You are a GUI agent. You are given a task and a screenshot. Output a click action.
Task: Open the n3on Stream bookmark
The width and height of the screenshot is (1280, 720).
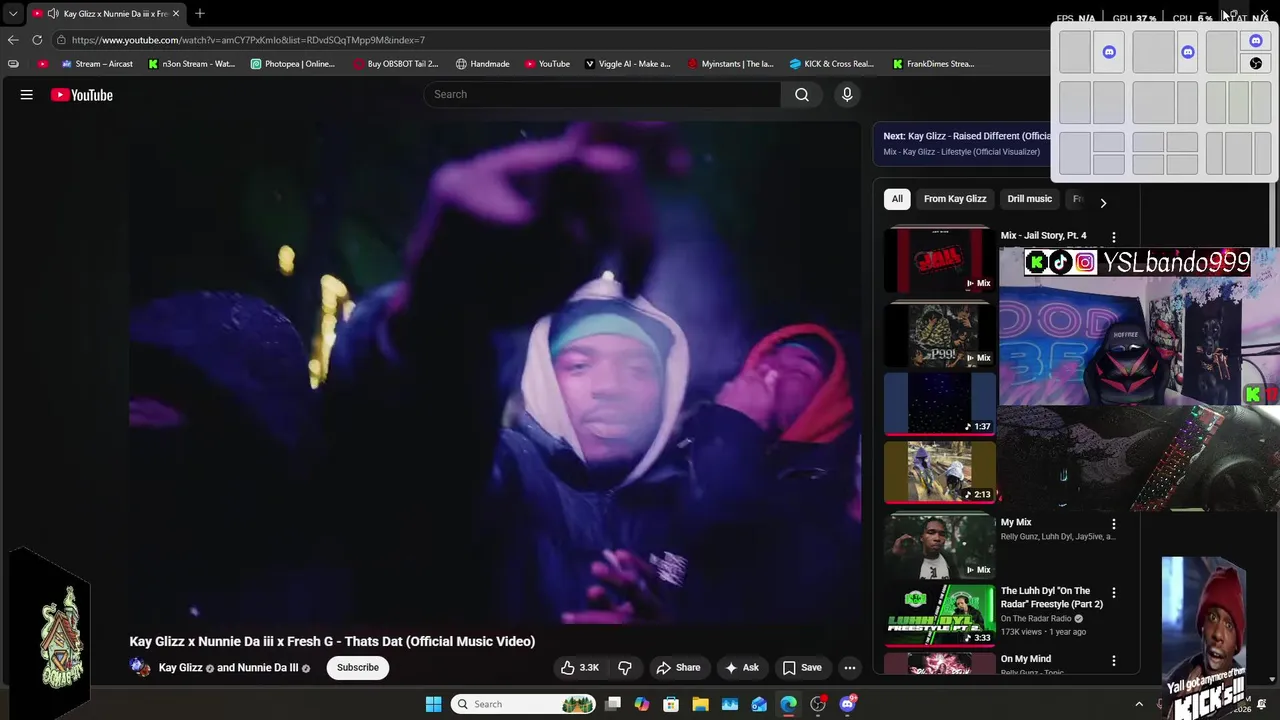tap(191, 64)
